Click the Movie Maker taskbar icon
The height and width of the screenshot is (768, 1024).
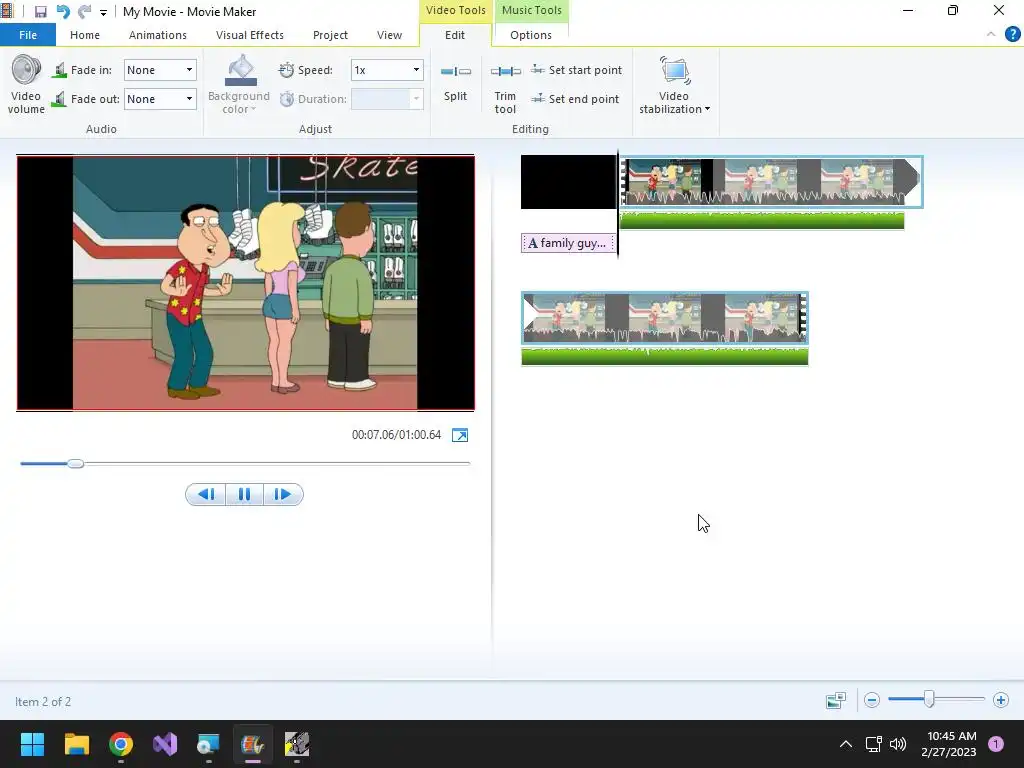253,744
